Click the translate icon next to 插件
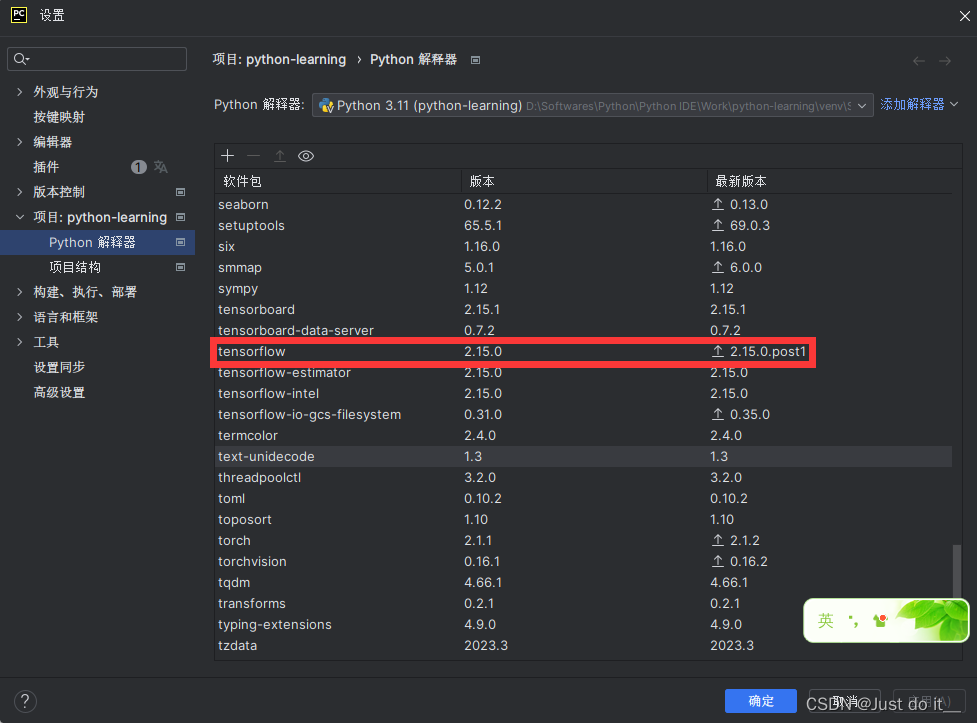Image resolution: width=977 pixels, height=723 pixels. coord(161,167)
